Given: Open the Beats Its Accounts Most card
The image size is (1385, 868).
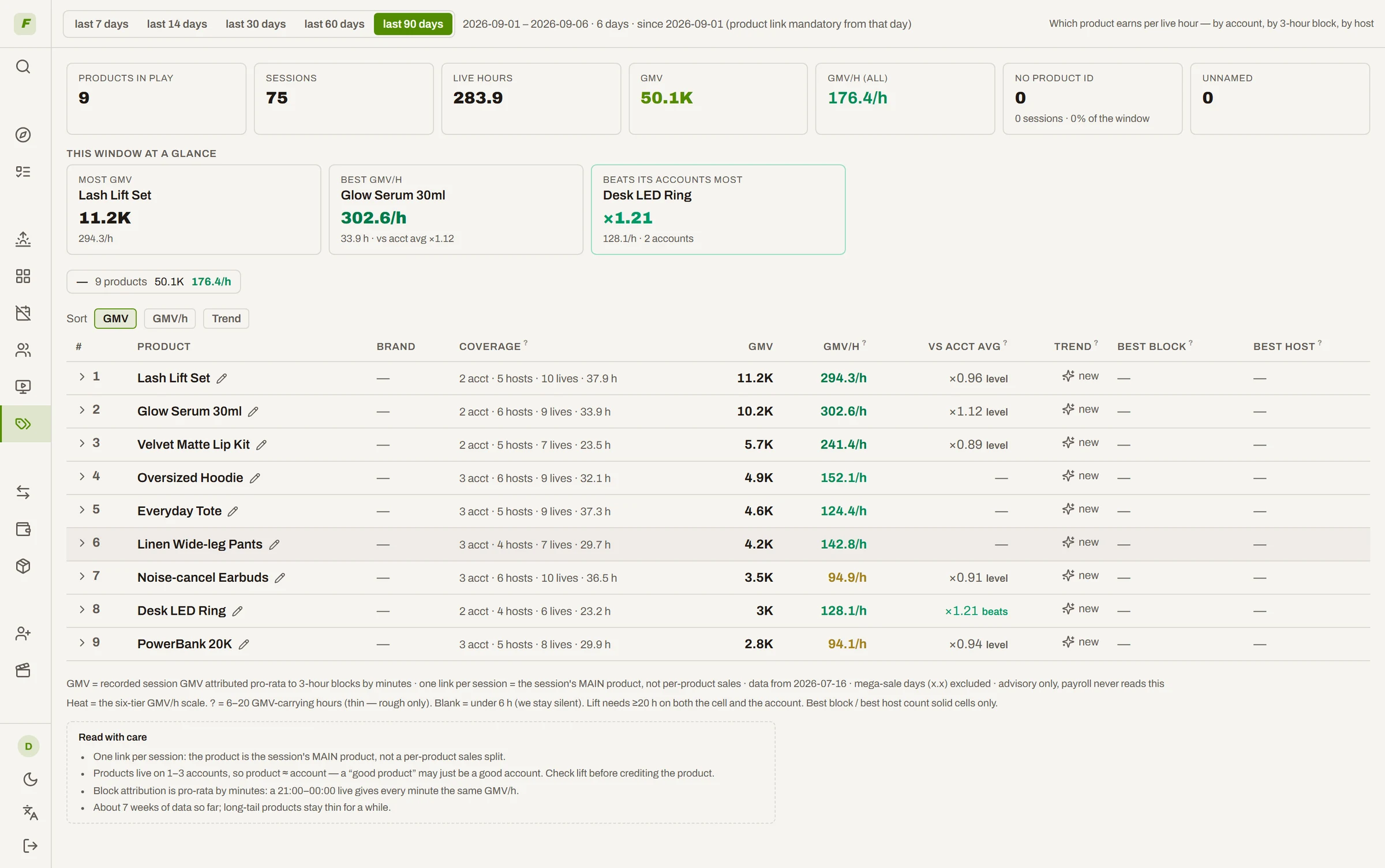Looking at the screenshot, I should [718, 209].
